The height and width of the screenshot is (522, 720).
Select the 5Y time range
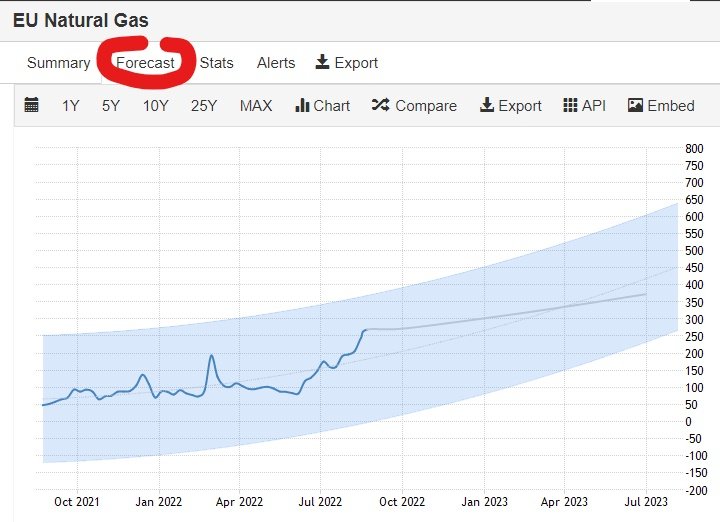pos(111,106)
